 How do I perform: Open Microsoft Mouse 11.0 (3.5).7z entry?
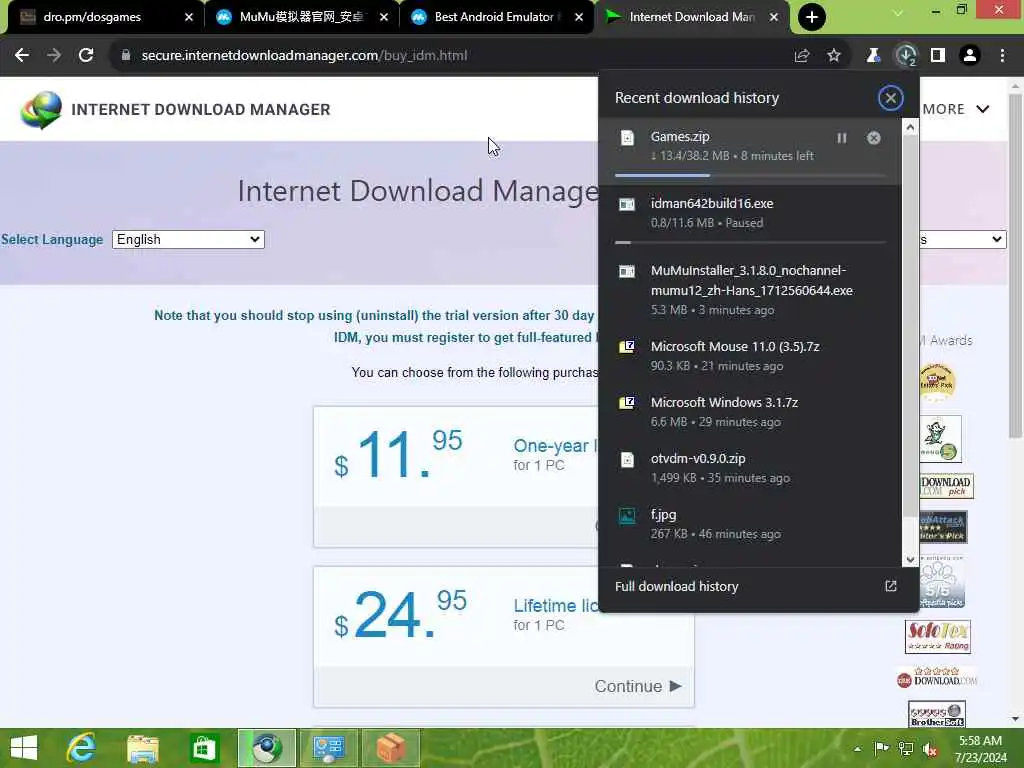(x=750, y=356)
